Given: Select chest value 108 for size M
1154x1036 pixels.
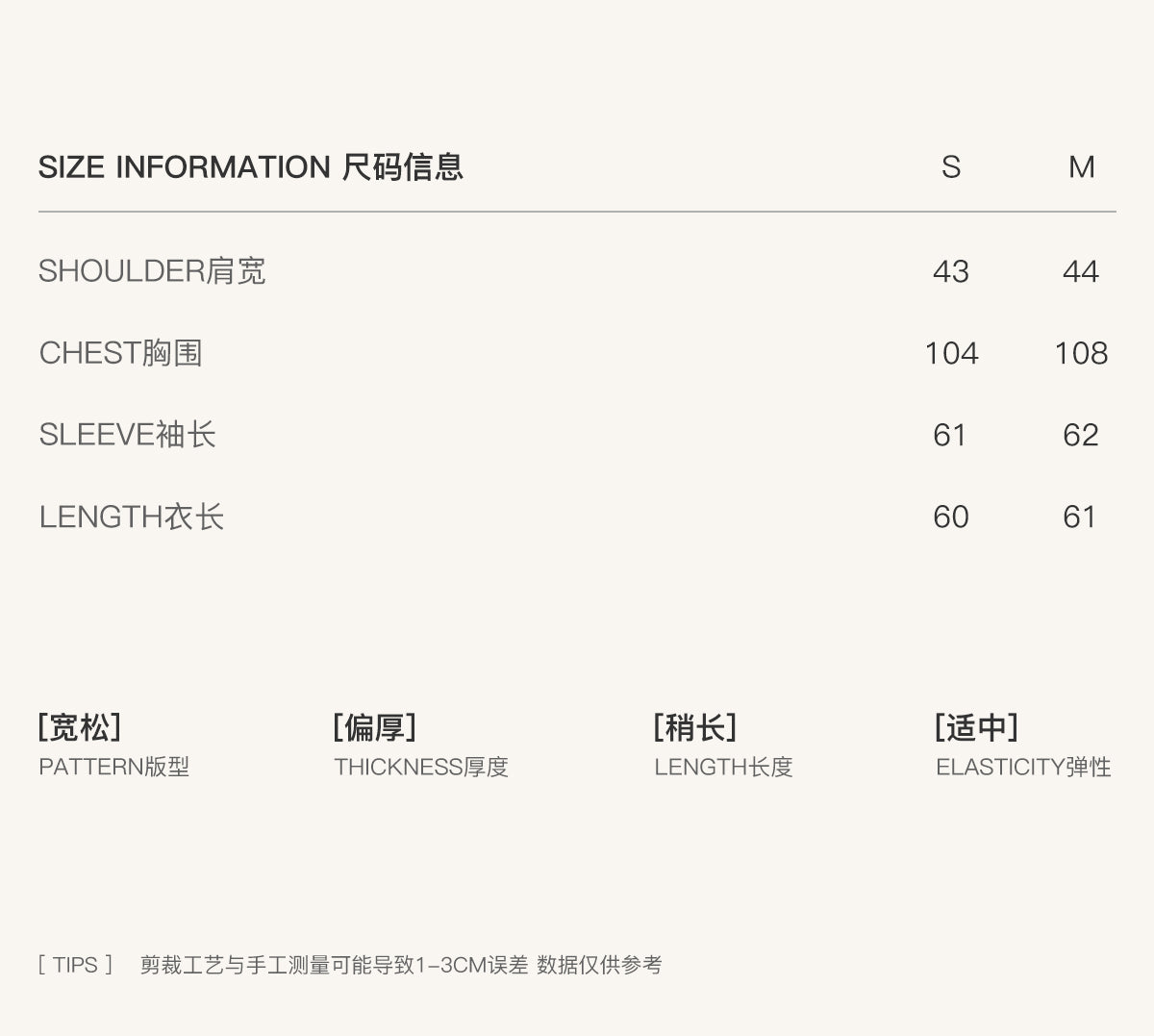Looking at the screenshot, I should click(1081, 353).
